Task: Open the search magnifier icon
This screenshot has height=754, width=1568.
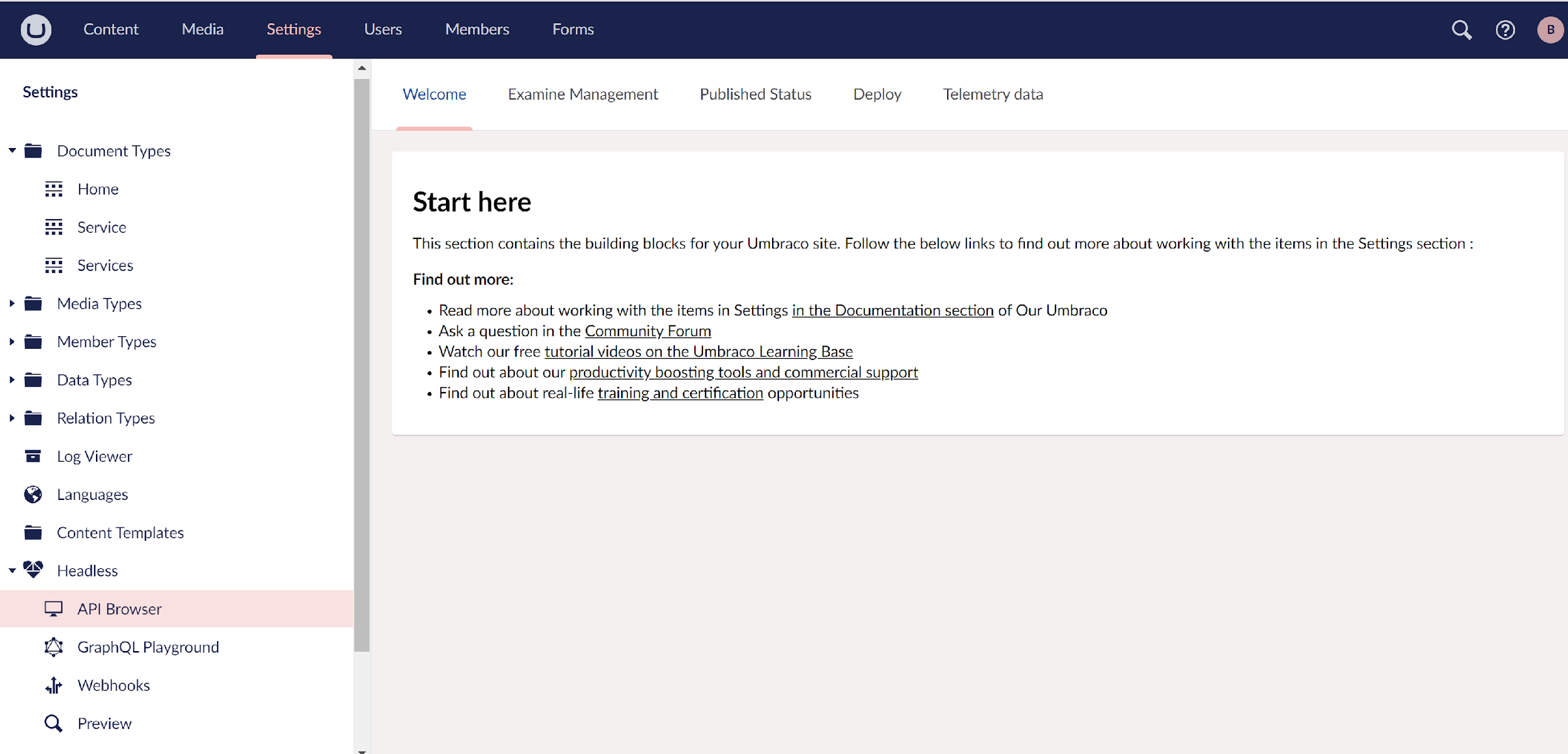Action: [1461, 29]
